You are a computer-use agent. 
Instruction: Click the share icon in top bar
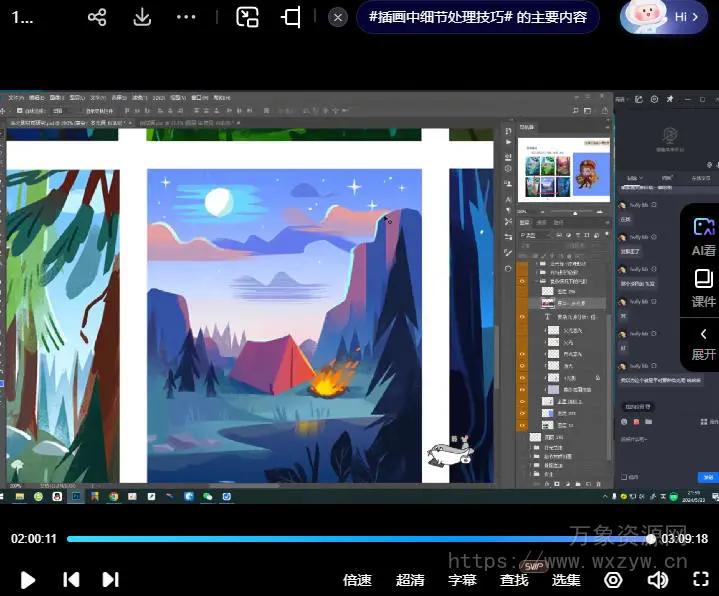97,17
